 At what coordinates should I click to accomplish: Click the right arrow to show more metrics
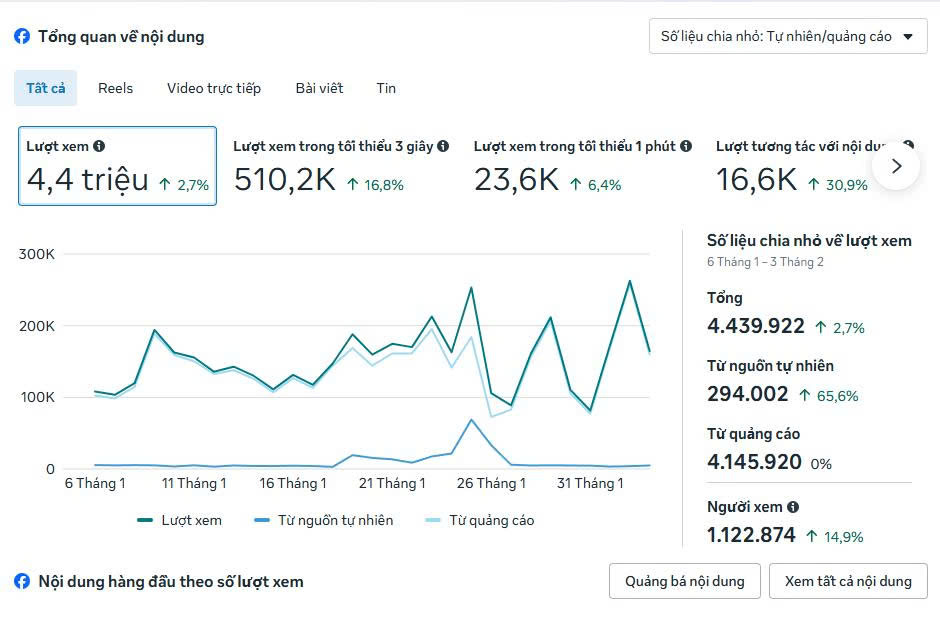click(896, 166)
